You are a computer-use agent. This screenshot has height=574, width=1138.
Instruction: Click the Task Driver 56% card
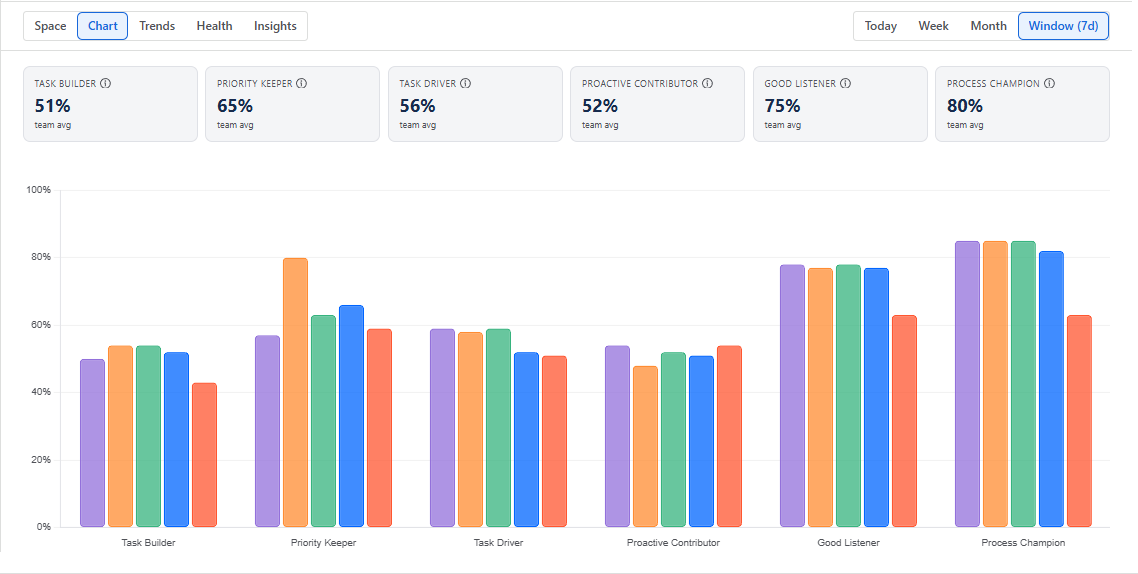[475, 104]
